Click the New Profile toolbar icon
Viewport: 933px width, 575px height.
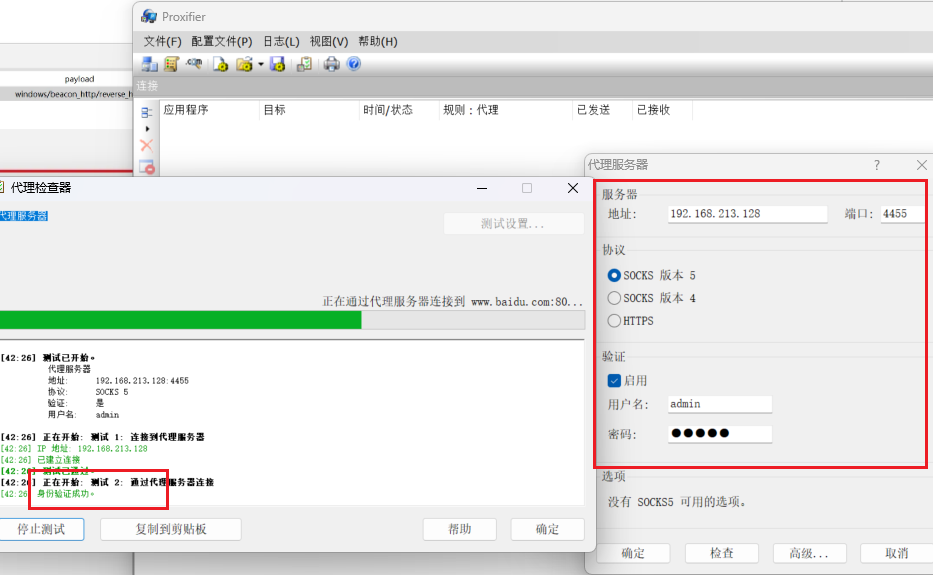click(221, 64)
